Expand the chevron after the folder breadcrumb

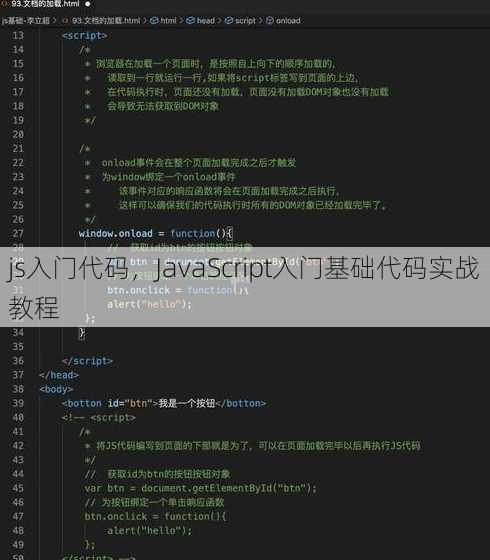(x=55, y=21)
